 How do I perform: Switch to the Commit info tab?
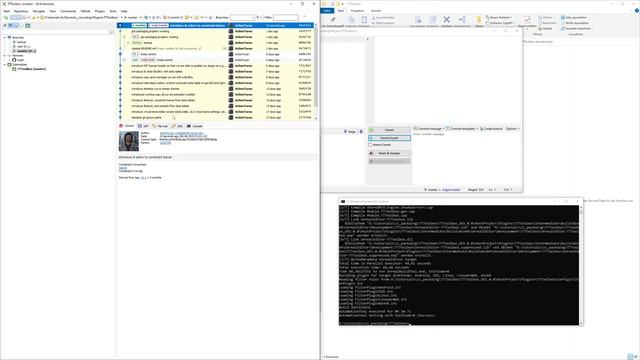[x=127, y=126]
